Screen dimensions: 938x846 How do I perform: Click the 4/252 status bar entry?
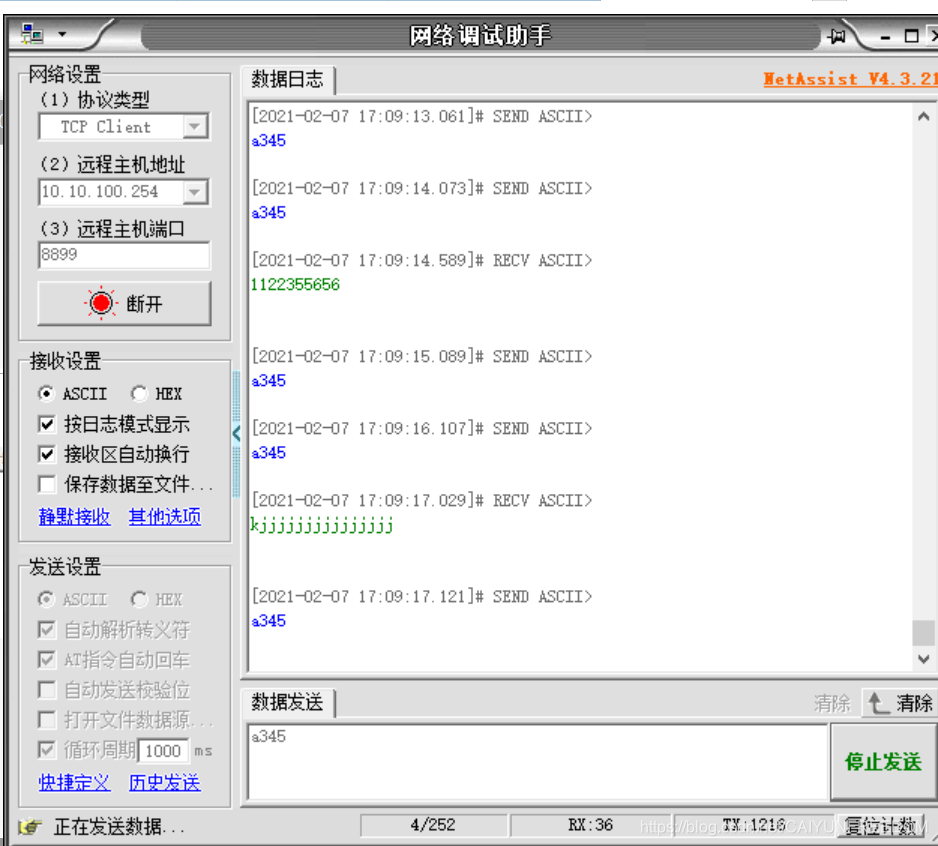click(433, 826)
